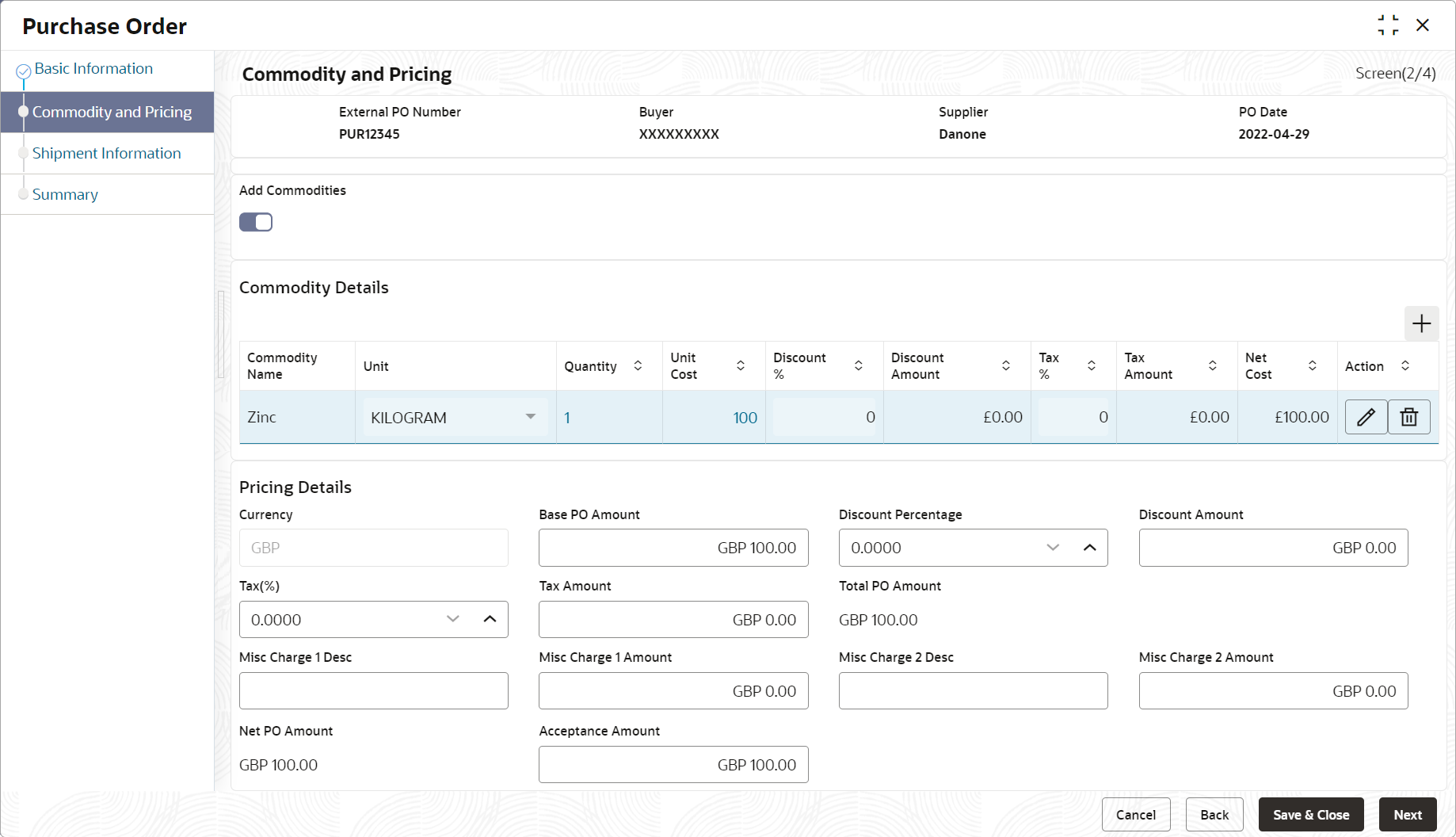Click the Misc Charge 1 Desc field
This screenshot has height=837, width=1456.
point(373,691)
